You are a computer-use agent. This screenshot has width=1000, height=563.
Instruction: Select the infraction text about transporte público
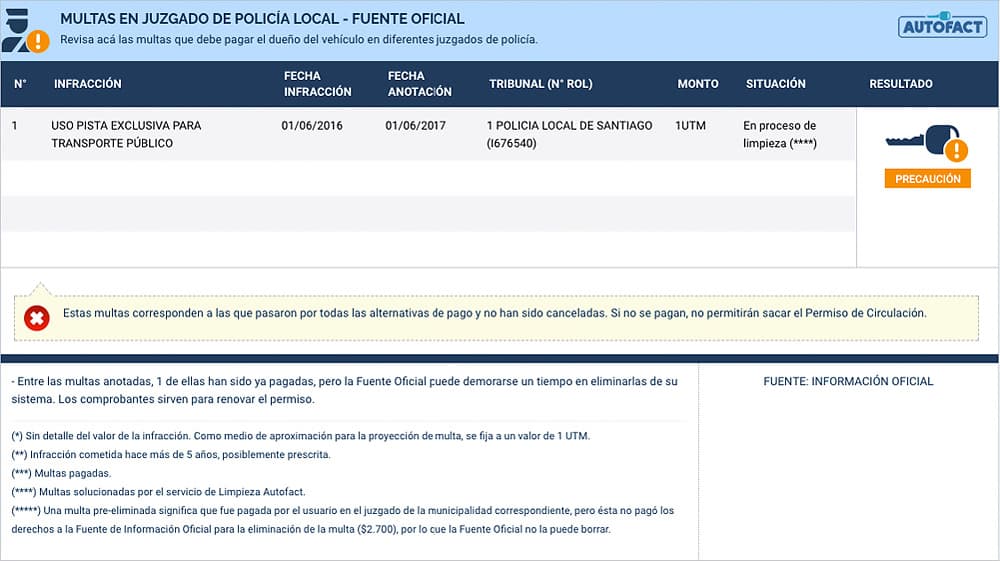pos(126,134)
